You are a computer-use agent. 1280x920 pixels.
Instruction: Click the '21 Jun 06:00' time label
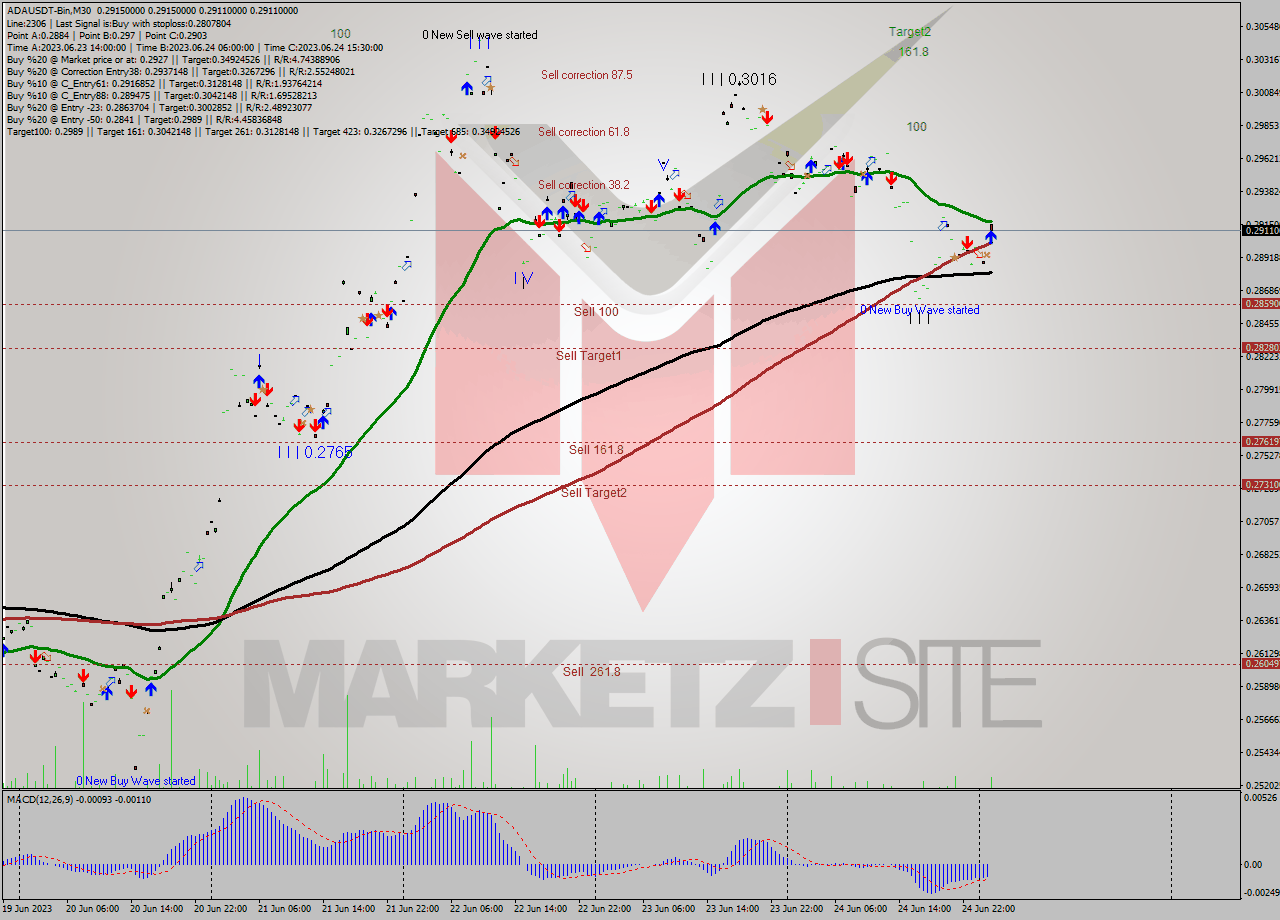click(285, 909)
